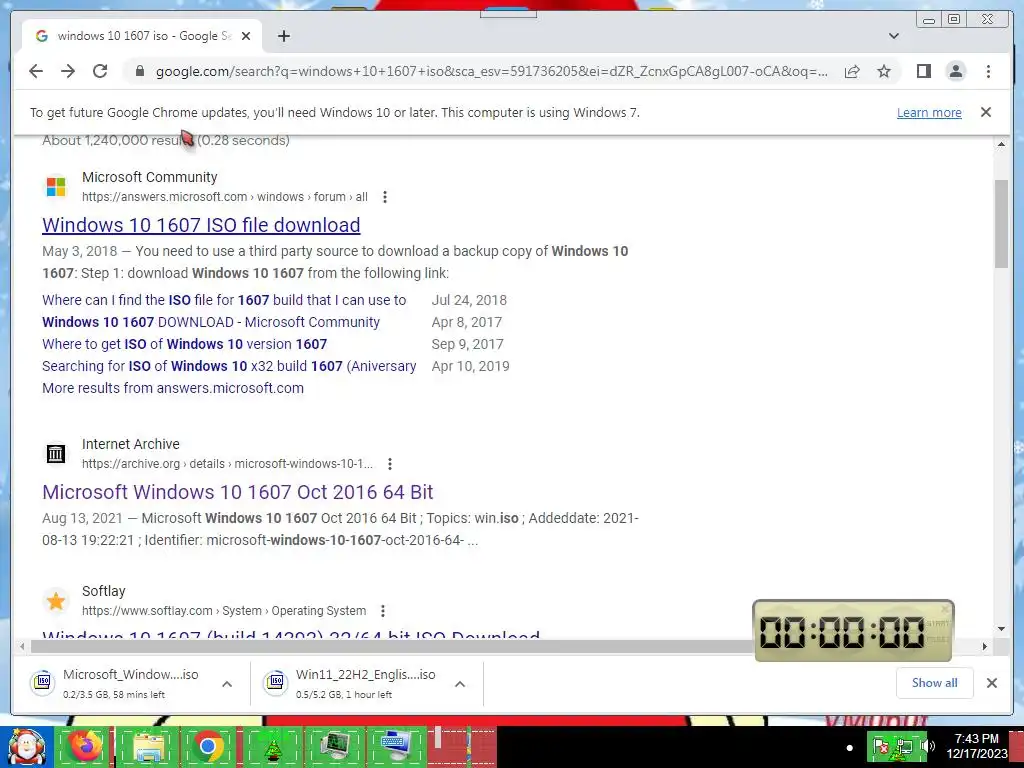
Task: Reload the Google search page
Action: coord(100,71)
